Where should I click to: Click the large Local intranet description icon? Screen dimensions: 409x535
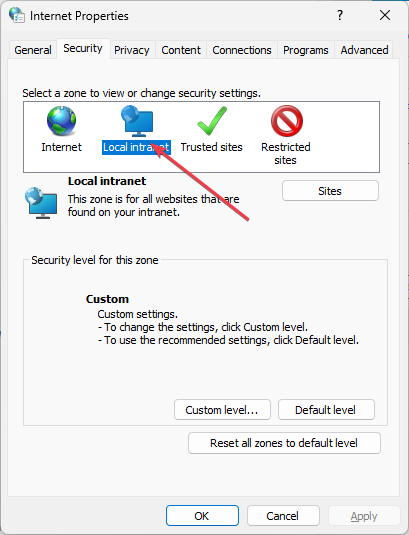click(x=41, y=203)
